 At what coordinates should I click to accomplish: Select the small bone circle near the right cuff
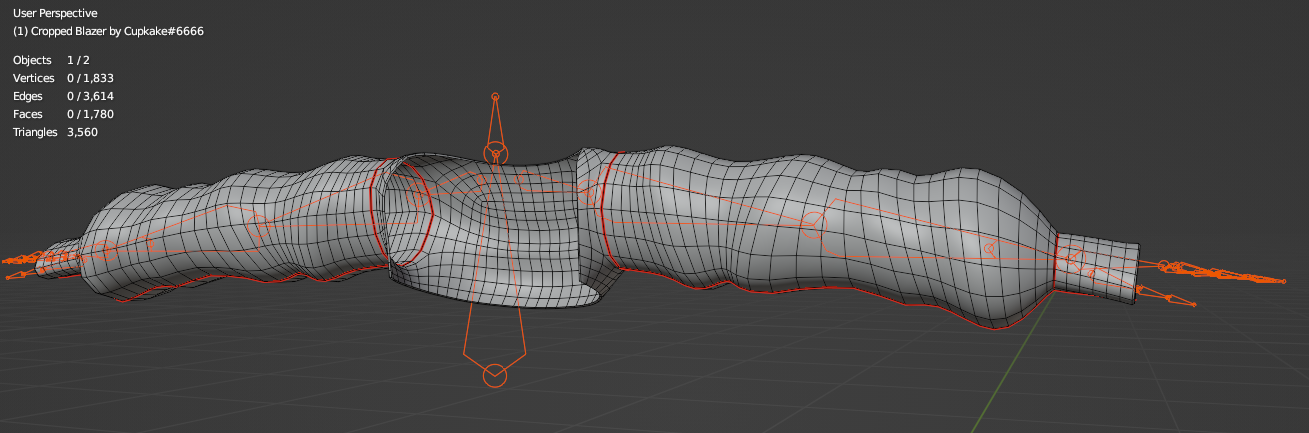tap(989, 247)
